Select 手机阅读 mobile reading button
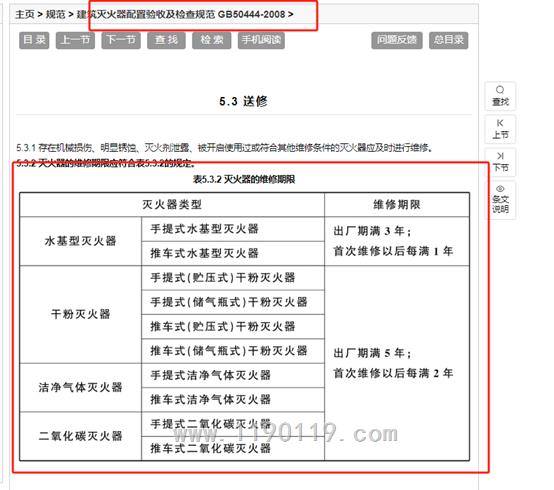This screenshot has height=490, width=554. (261, 40)
